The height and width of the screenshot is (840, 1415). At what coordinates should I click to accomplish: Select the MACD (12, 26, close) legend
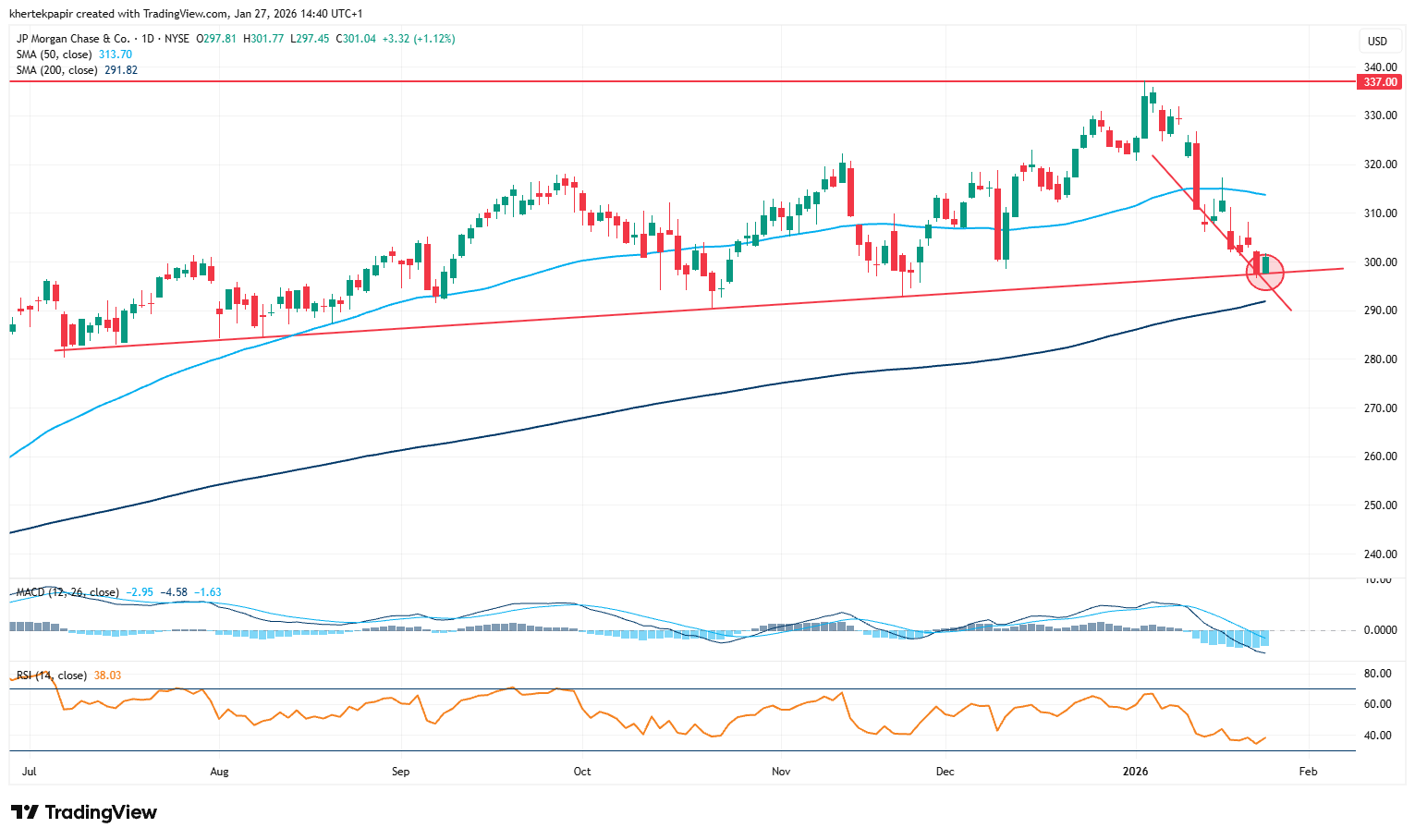pos(67,592)
